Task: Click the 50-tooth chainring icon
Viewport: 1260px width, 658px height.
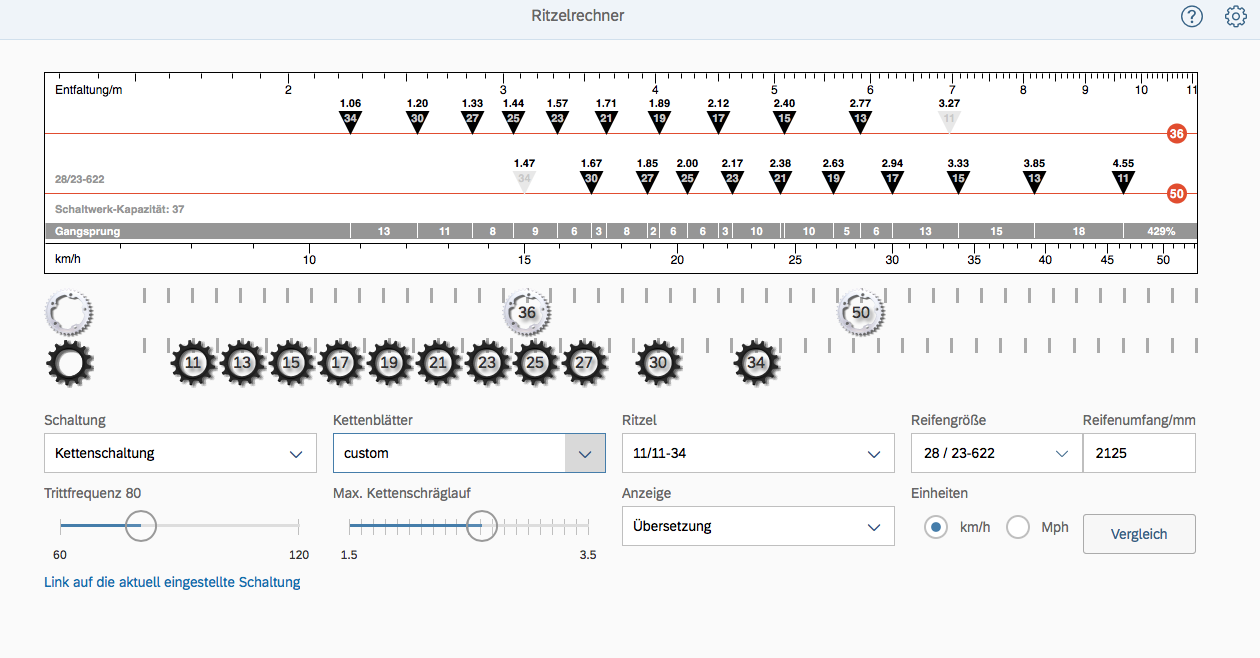Action: (x=861, y=313)
